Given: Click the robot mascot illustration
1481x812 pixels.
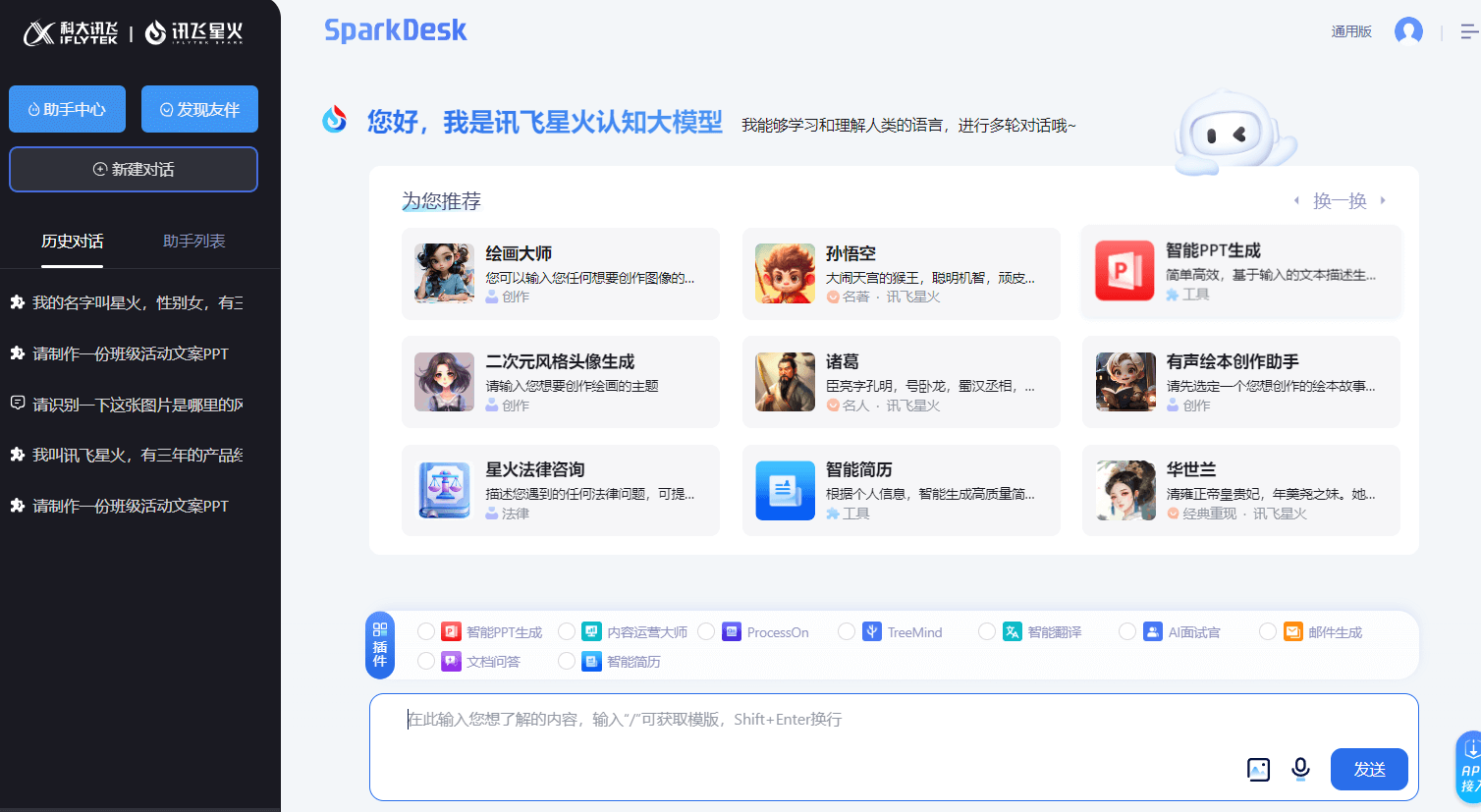Looking at the screenshot, I should click(1234, 133).
